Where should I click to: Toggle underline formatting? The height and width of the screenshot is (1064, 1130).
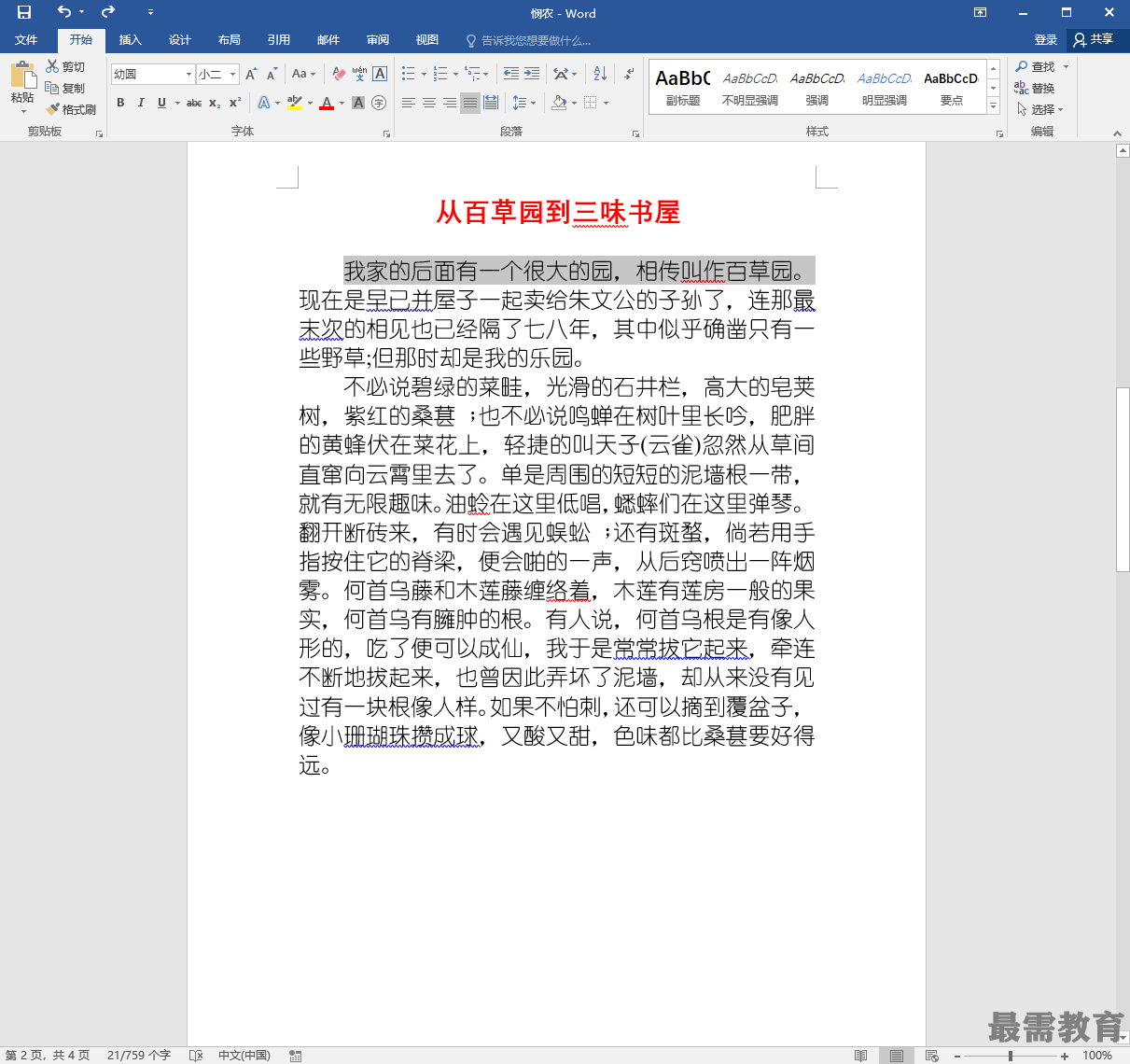click(161, 103)
